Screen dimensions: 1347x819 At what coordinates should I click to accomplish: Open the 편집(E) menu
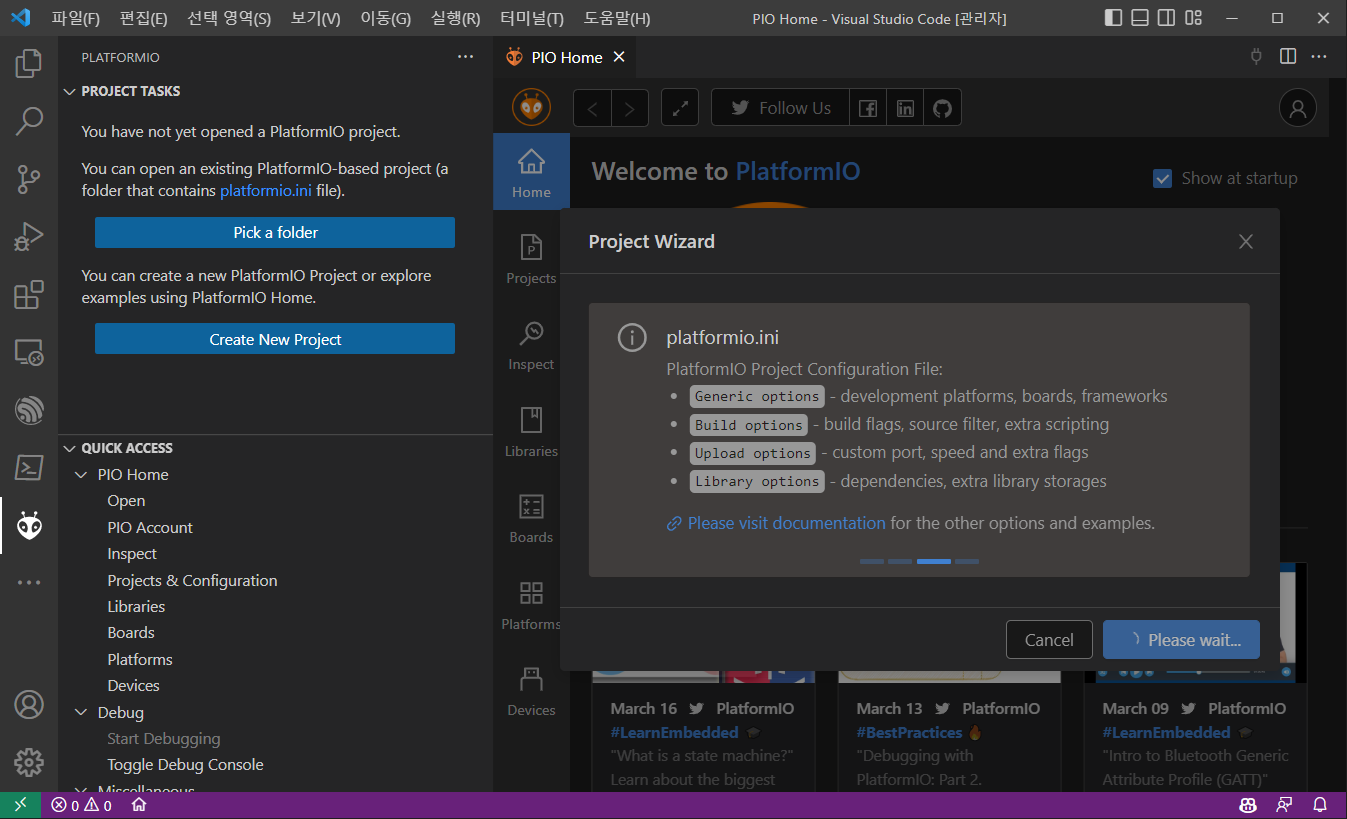(144, 18)
